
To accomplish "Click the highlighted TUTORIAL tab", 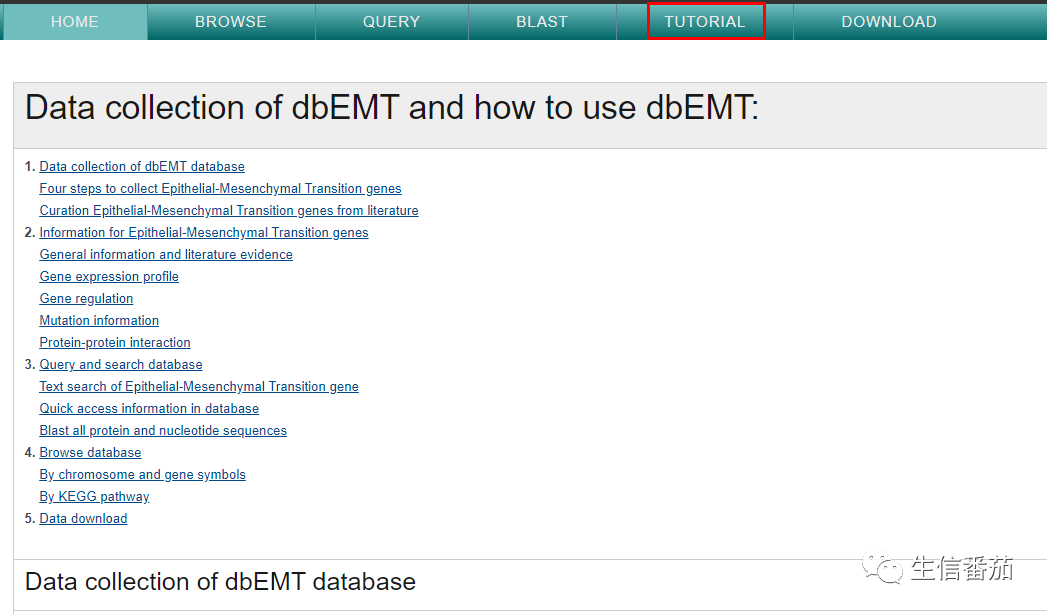I will [705, 21].
